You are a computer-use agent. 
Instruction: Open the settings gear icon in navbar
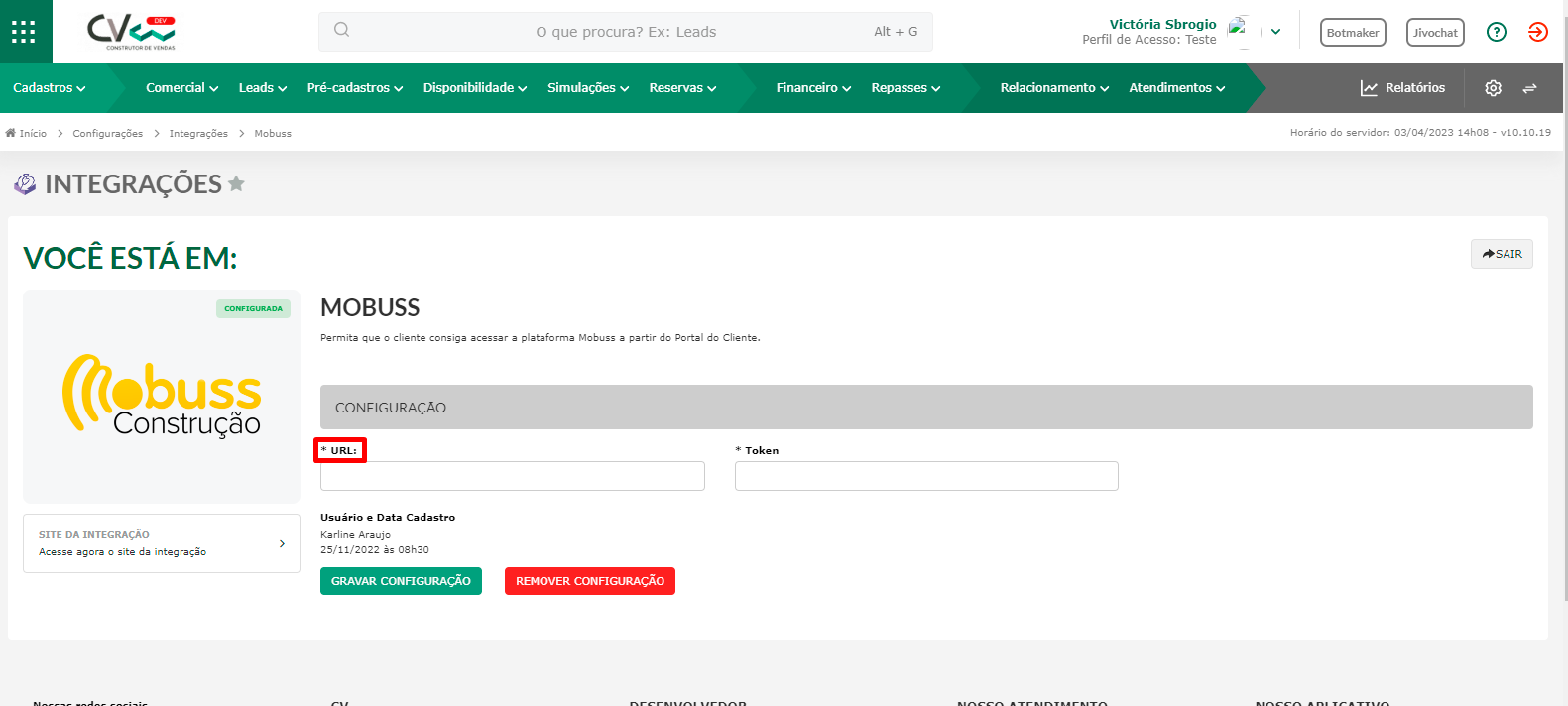tap(1493, 88)
